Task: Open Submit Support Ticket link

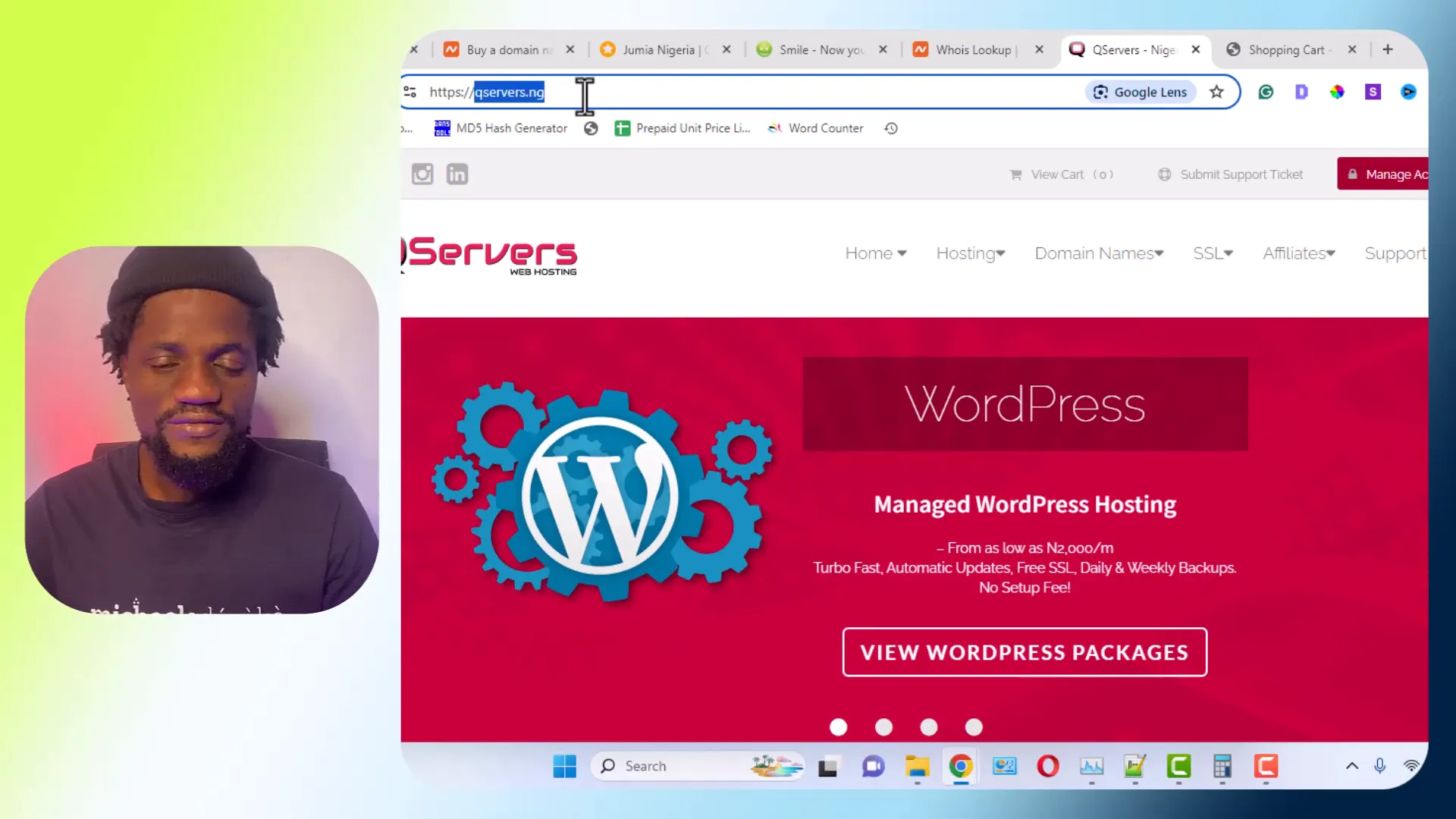Action: click(1231, 174)
